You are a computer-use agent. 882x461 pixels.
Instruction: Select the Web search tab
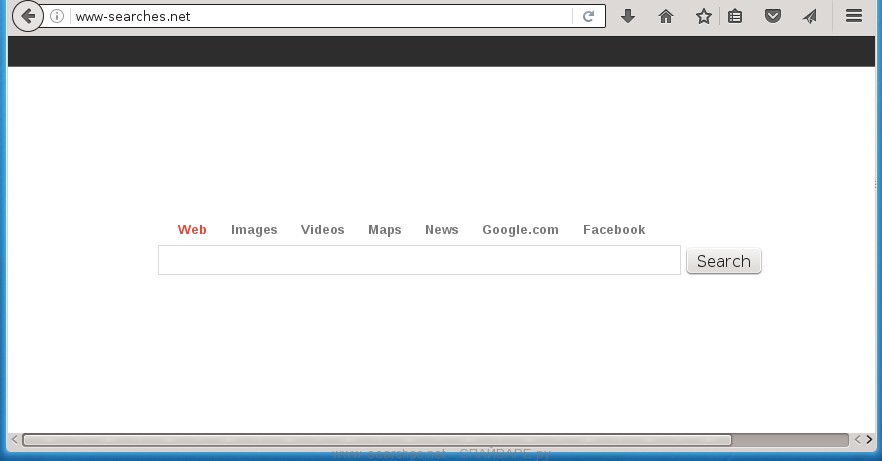coord(192,230)
